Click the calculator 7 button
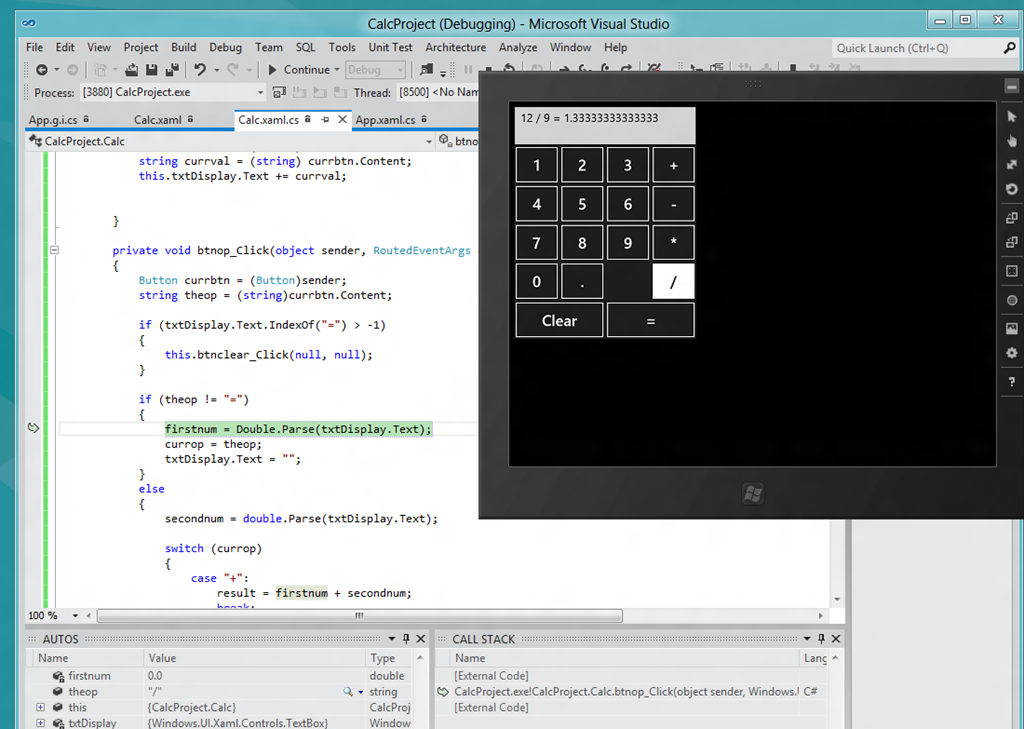This screenshot has height=729, width=1024. pos(537,243)
